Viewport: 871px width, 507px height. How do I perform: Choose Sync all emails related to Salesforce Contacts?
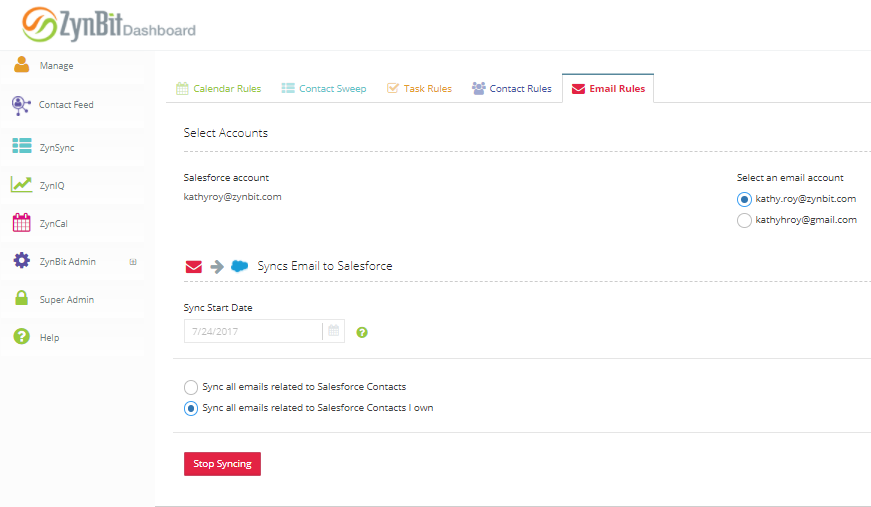coord(191,387)
